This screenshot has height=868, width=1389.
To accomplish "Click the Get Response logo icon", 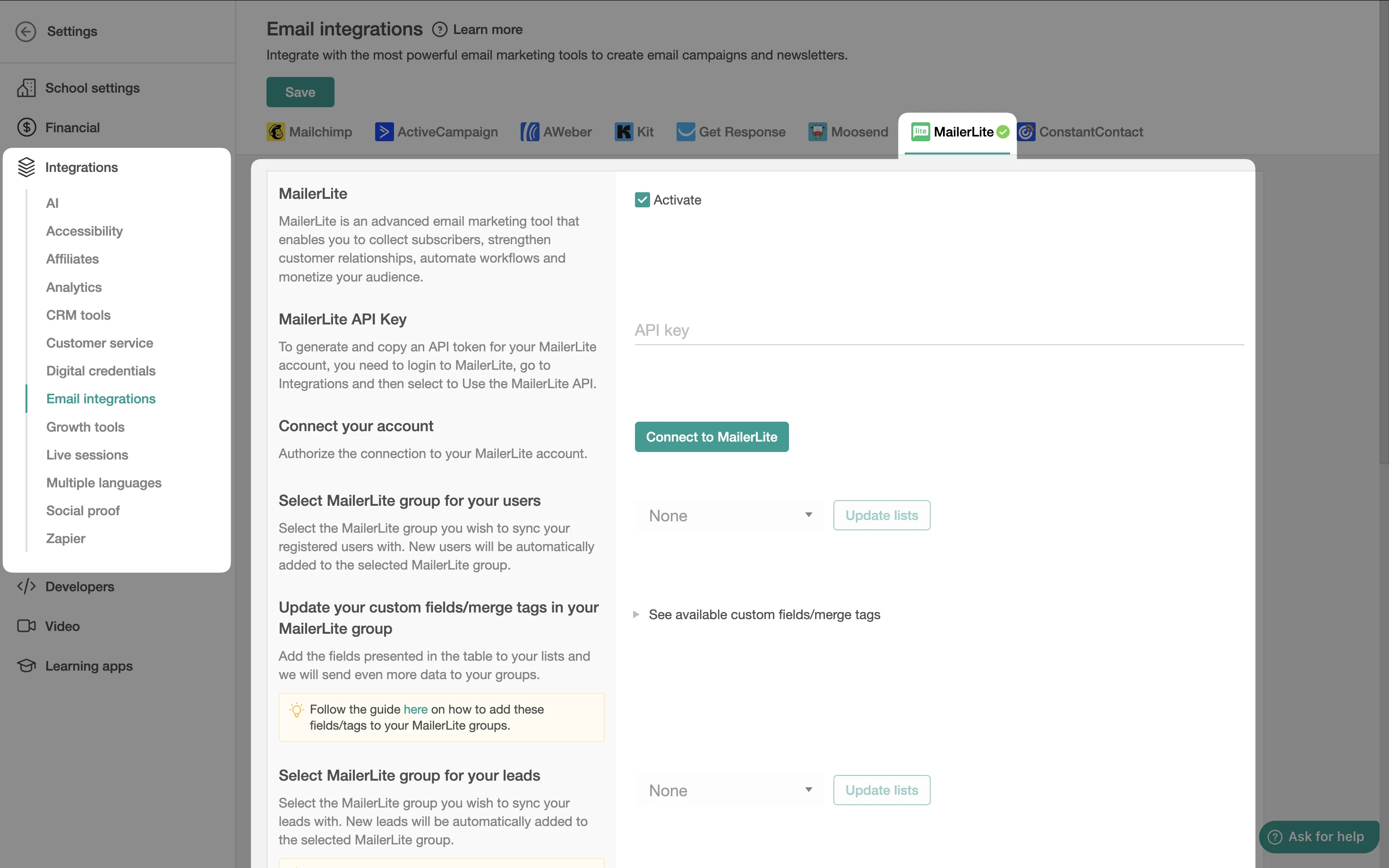I will click(x=686, y=131).
